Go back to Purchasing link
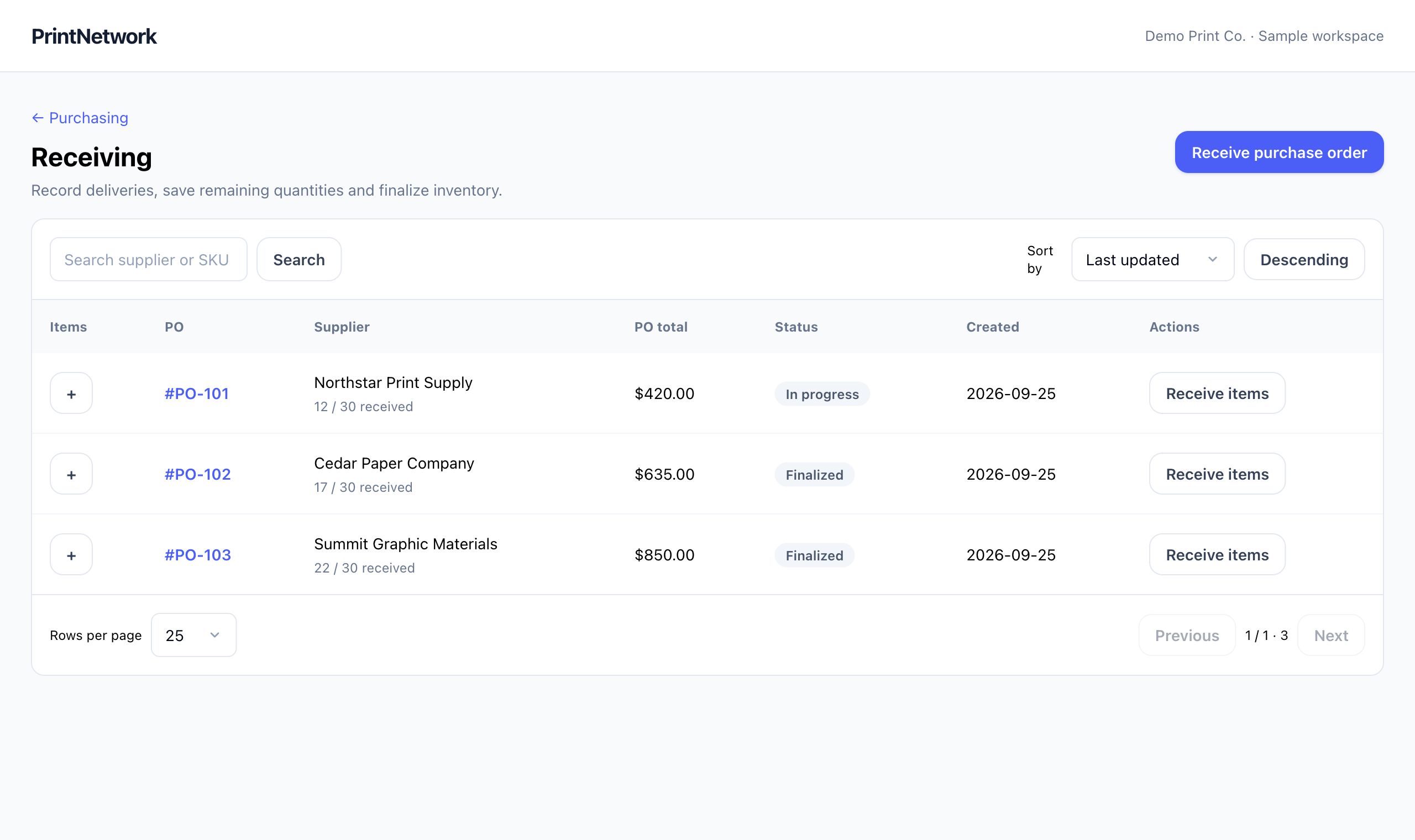 pos(80,118)
